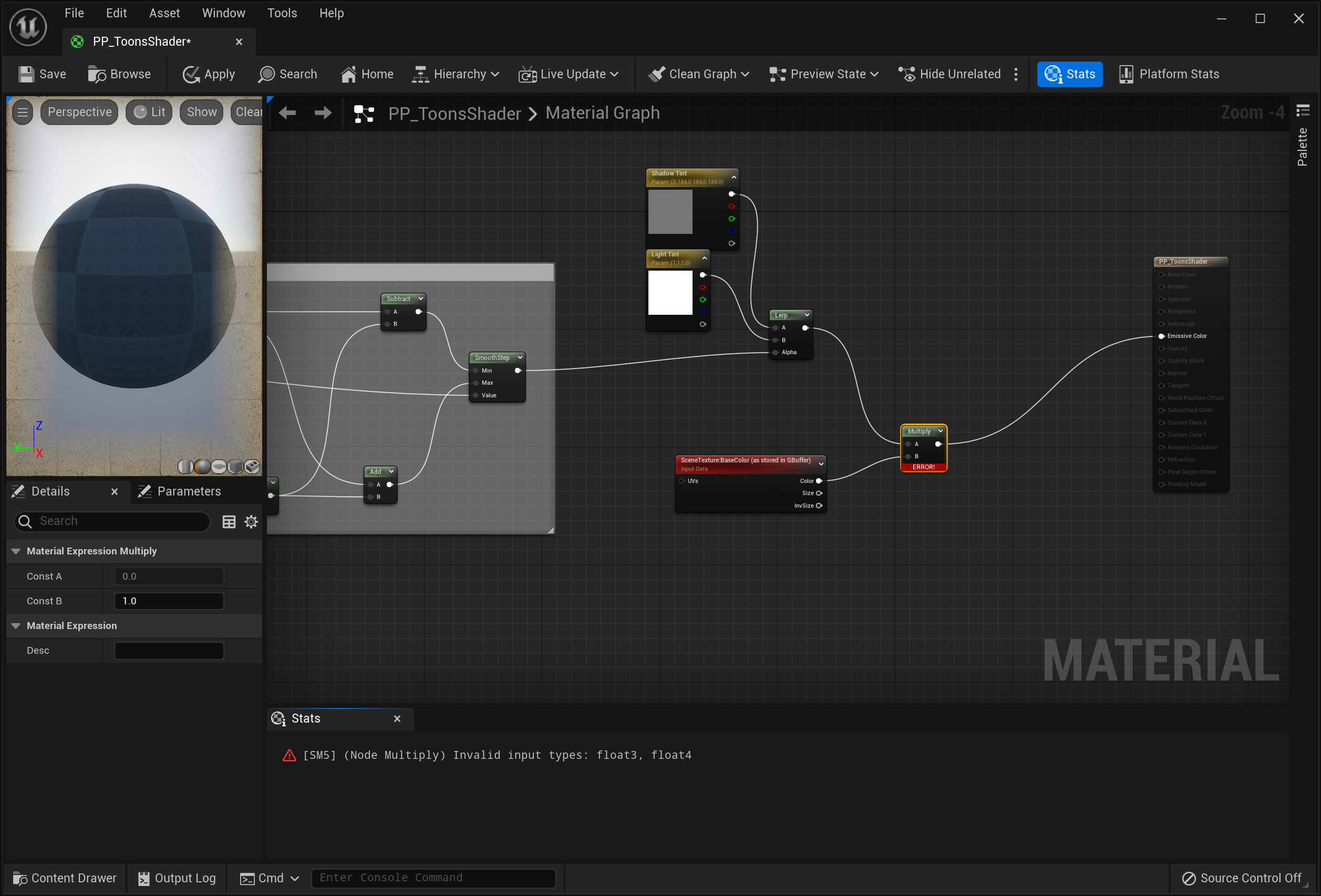Open the Tools menu

pos(282,13)
